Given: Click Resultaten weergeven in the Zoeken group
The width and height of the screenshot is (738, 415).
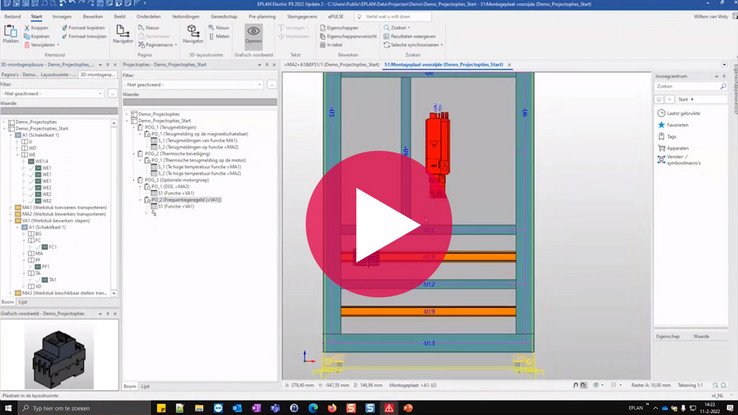Looking at the screenshot, I should click(x=409, y=36).
